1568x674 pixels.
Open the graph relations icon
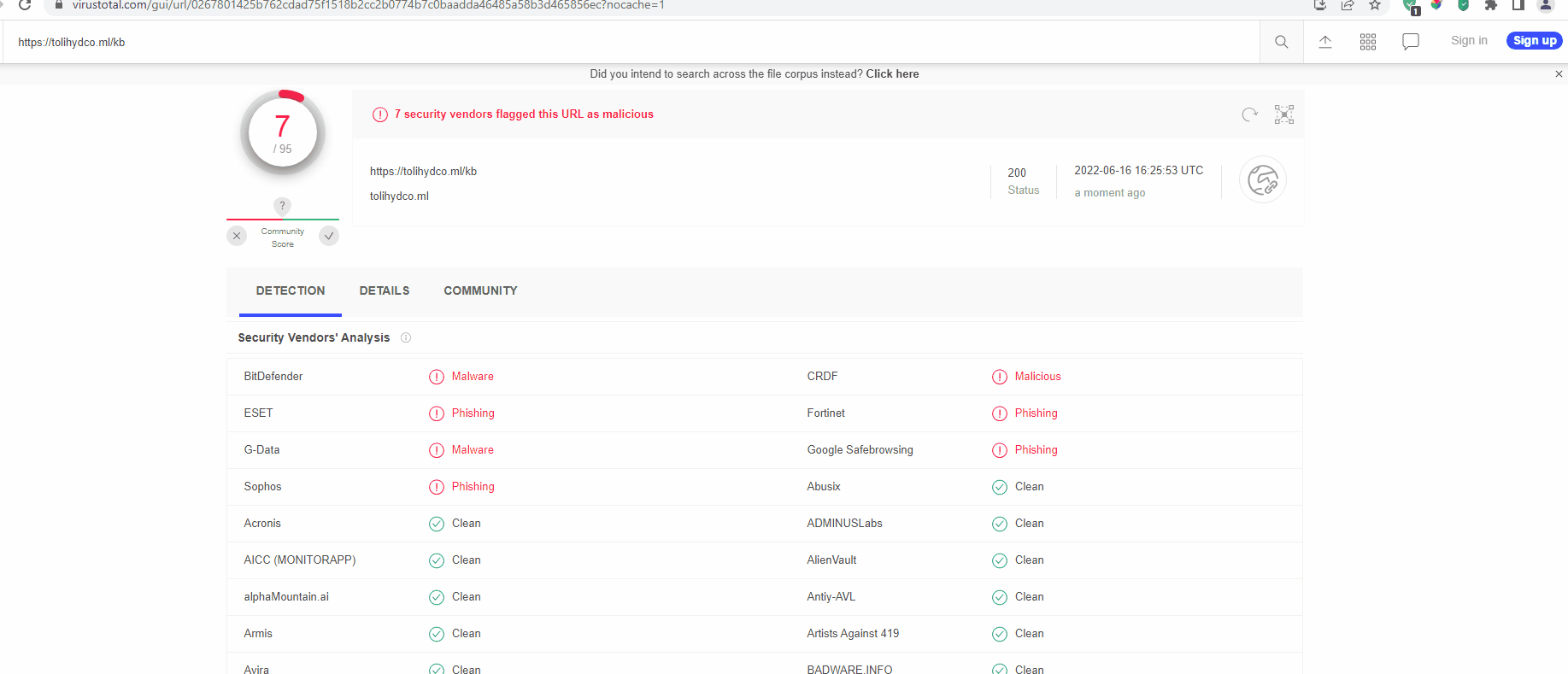tap(1284, 114)
